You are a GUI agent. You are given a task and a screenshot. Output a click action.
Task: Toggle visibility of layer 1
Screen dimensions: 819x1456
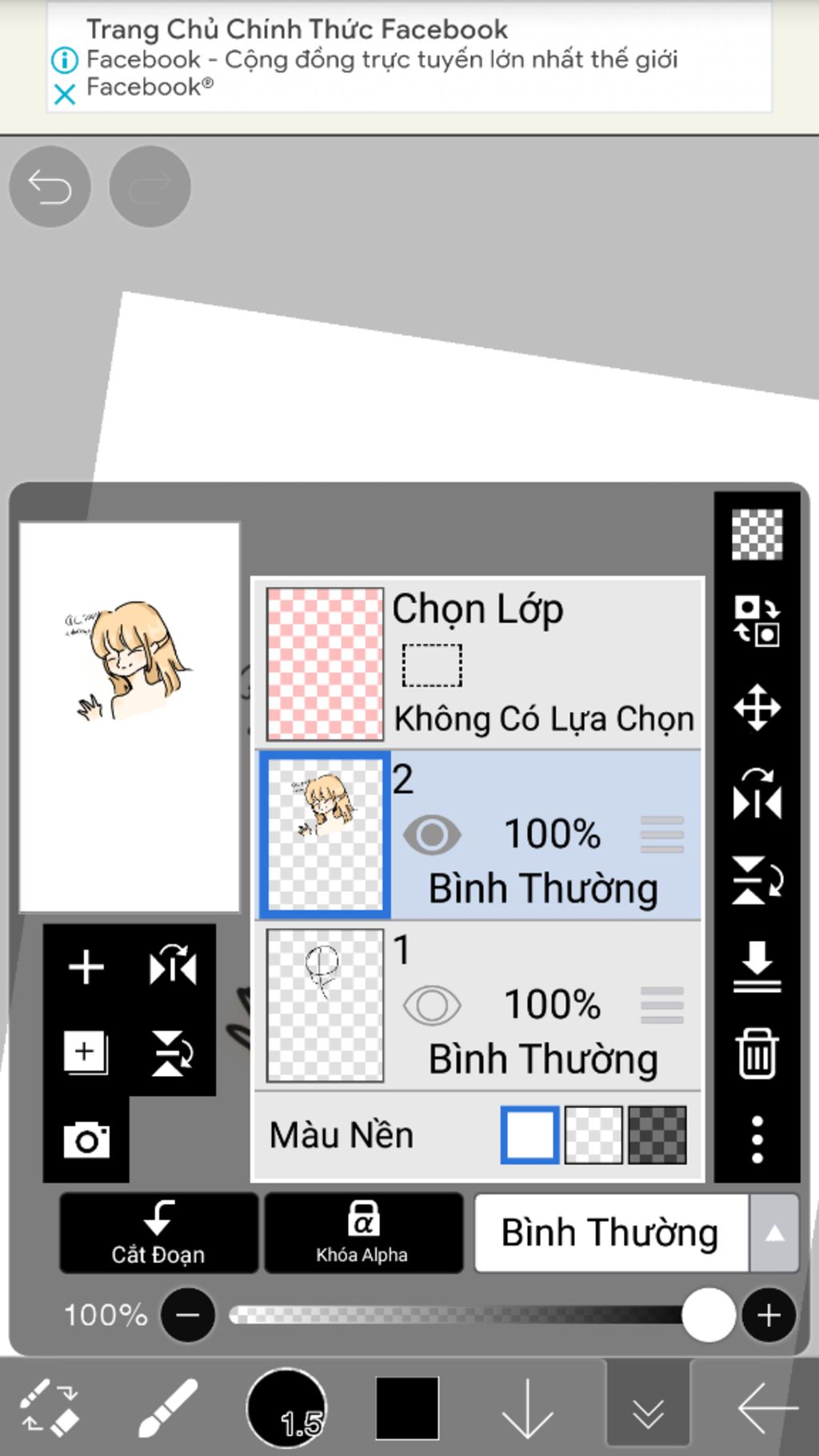[x=432, y=1006]
